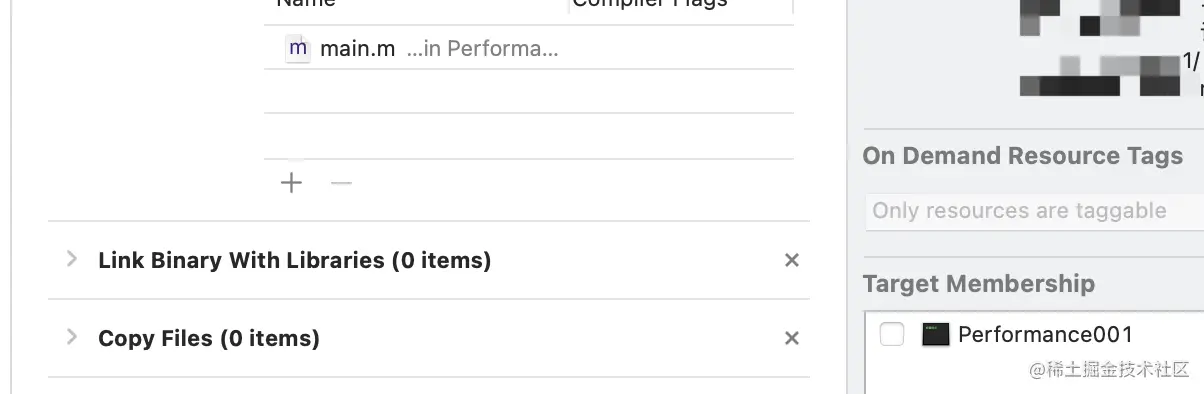Click the pixelated preview thumbnail
This screenshot has height=394, width=1204.
[1101, 48]
